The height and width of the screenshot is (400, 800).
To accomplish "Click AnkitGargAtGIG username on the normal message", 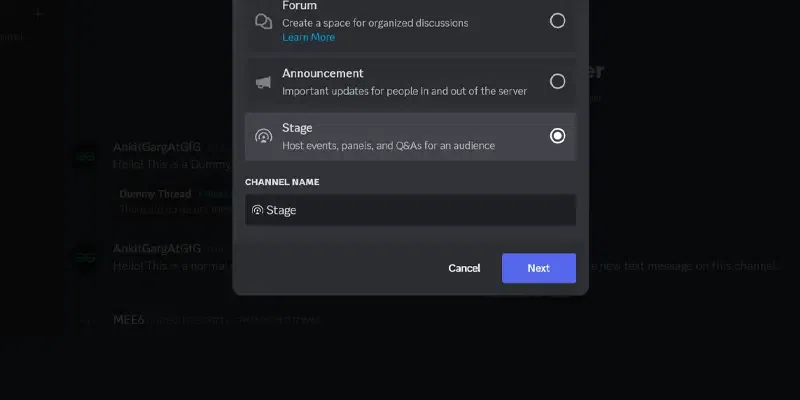I will 157,248.
